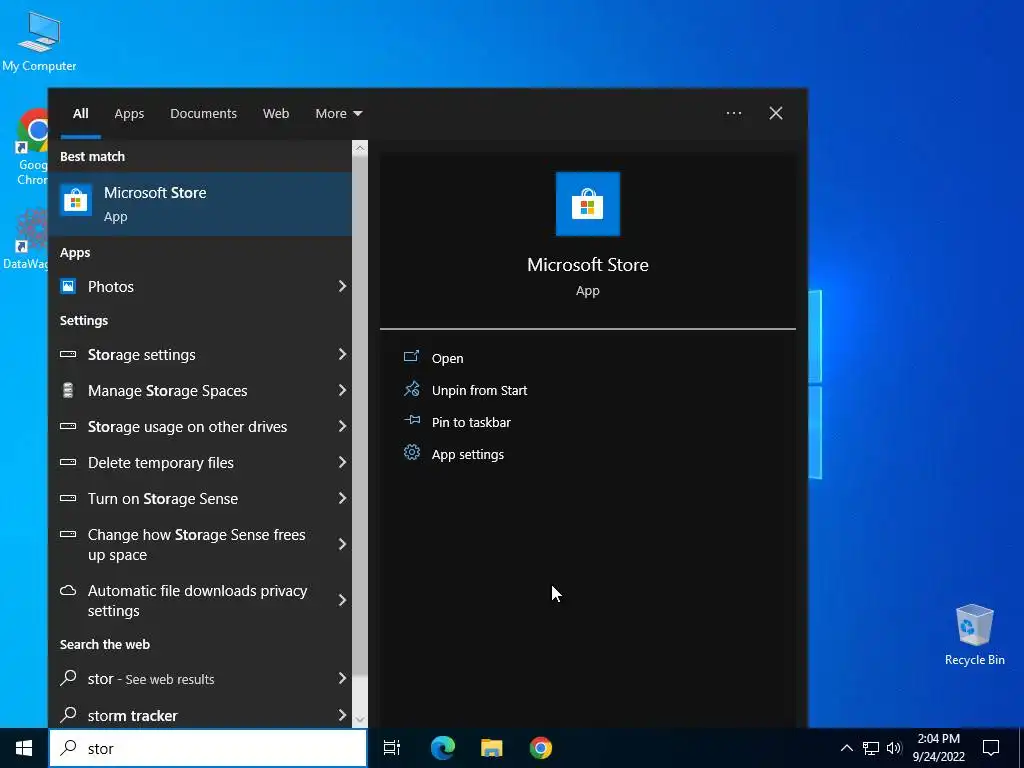This screenshot has height=768, width=1024.
Task: Expand Turn on Storage Sense arrow
Action: 342,498
